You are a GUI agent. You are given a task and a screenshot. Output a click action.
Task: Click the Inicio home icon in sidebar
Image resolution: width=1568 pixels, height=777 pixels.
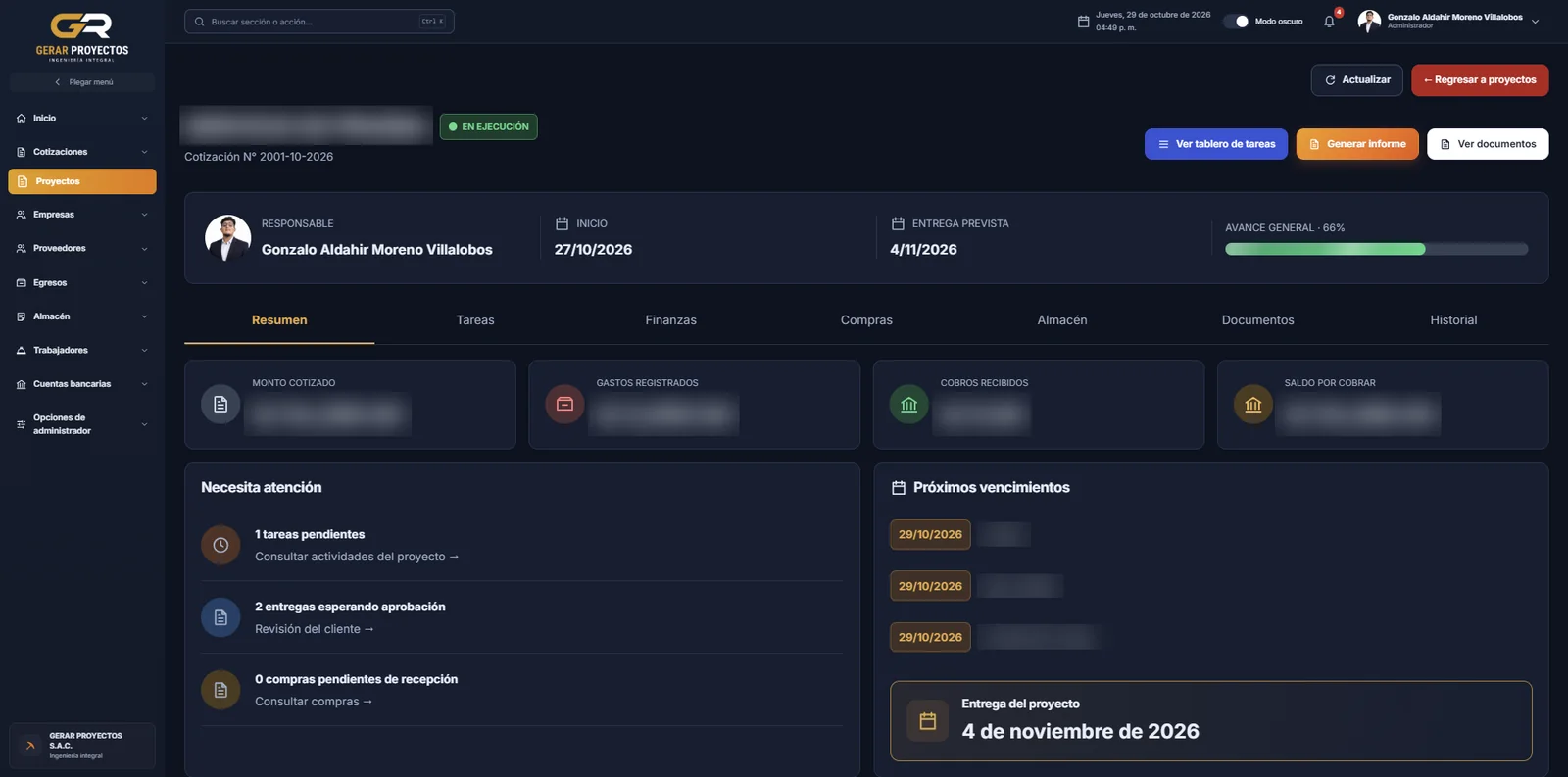tap(22, 119)
